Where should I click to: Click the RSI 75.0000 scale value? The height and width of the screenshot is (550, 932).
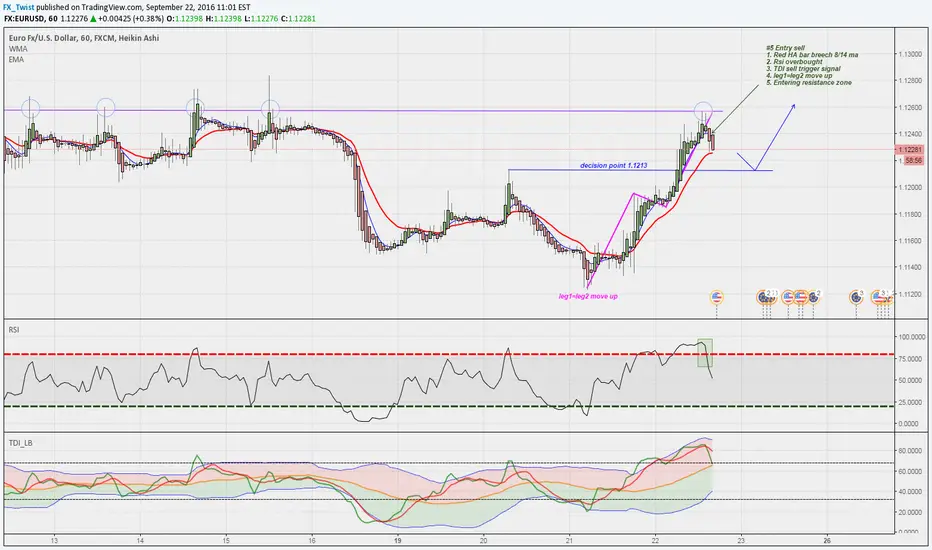(x=910, y=359)
